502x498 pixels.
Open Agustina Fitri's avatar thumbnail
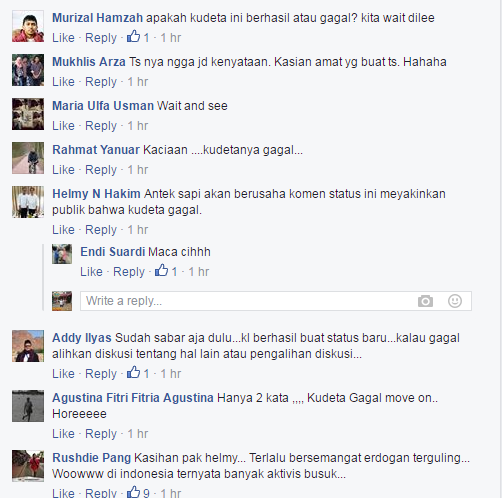click(x=28, y=406)
